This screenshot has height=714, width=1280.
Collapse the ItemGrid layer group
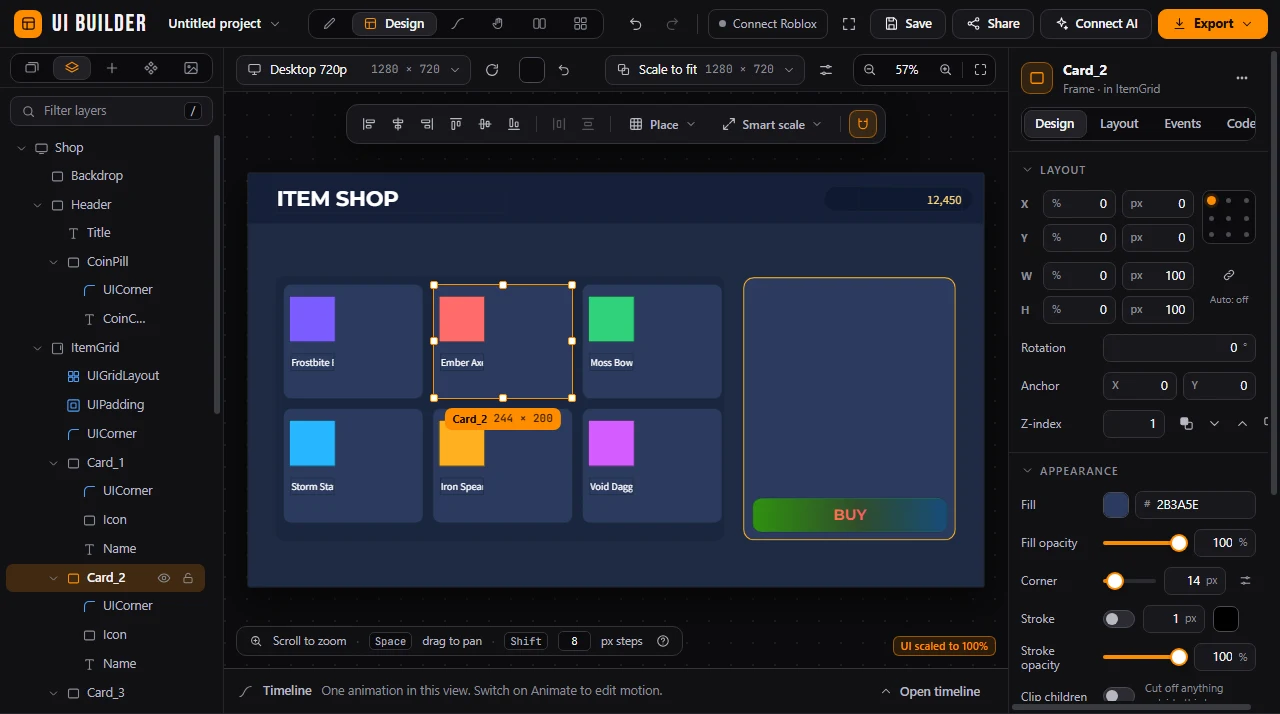click(38, 348)
